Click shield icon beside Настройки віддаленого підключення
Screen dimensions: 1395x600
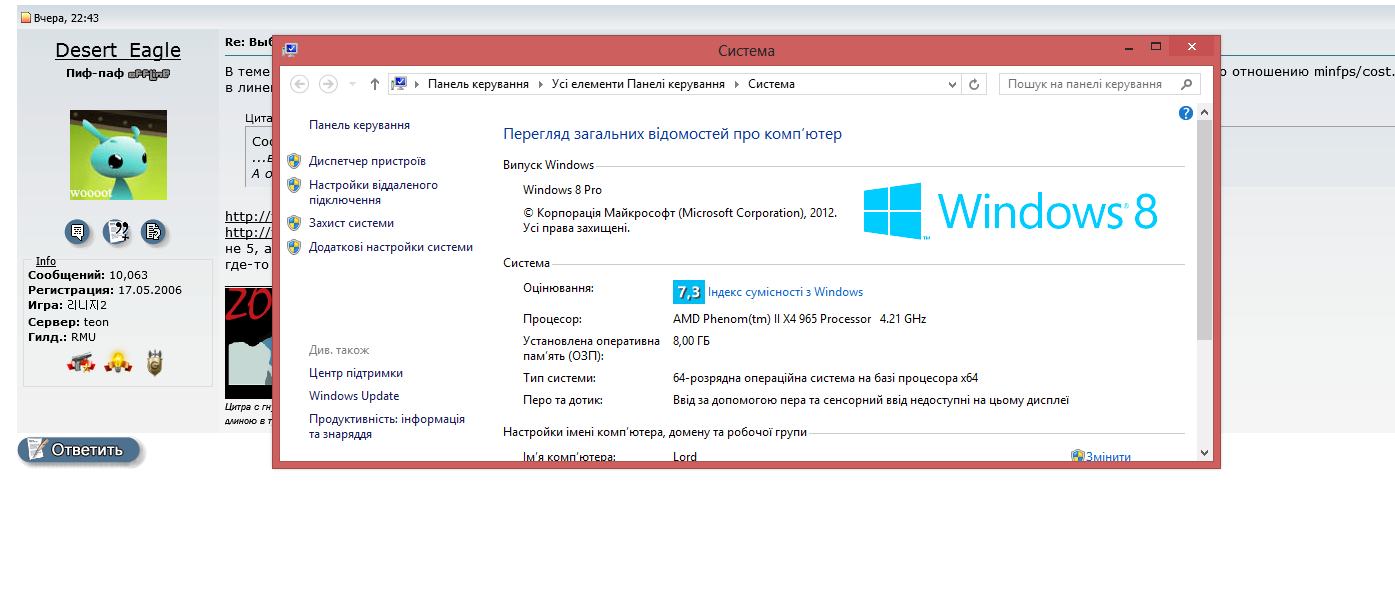tap(294, 185)
